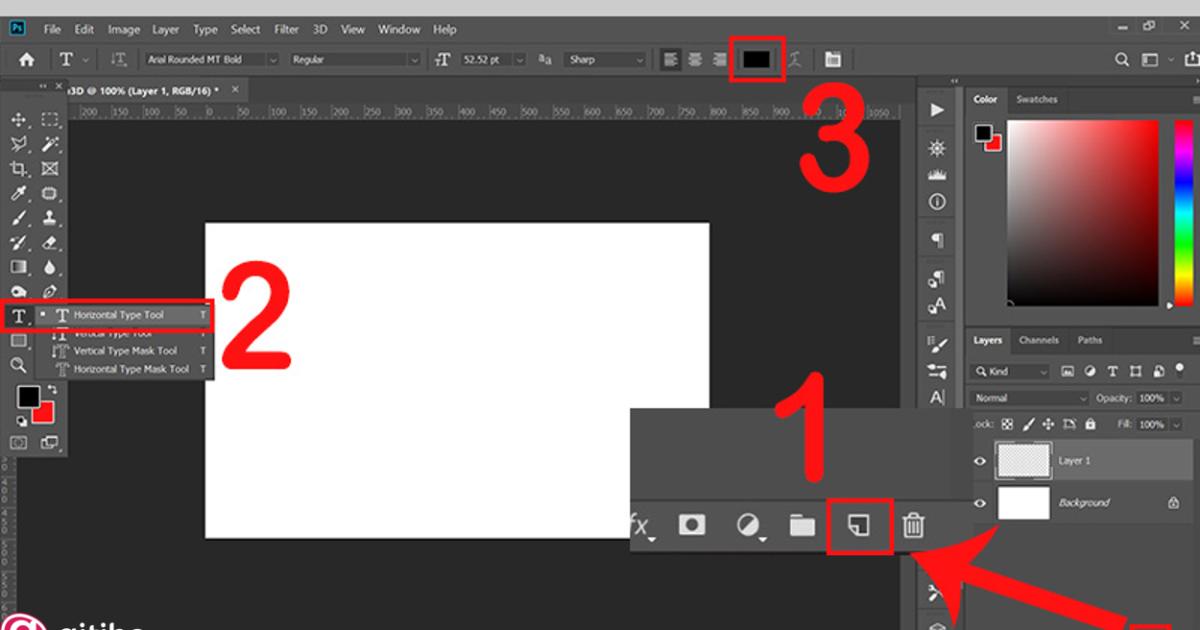Open the Window menu
Screen dimensions: 1200x630
point(399,29)
